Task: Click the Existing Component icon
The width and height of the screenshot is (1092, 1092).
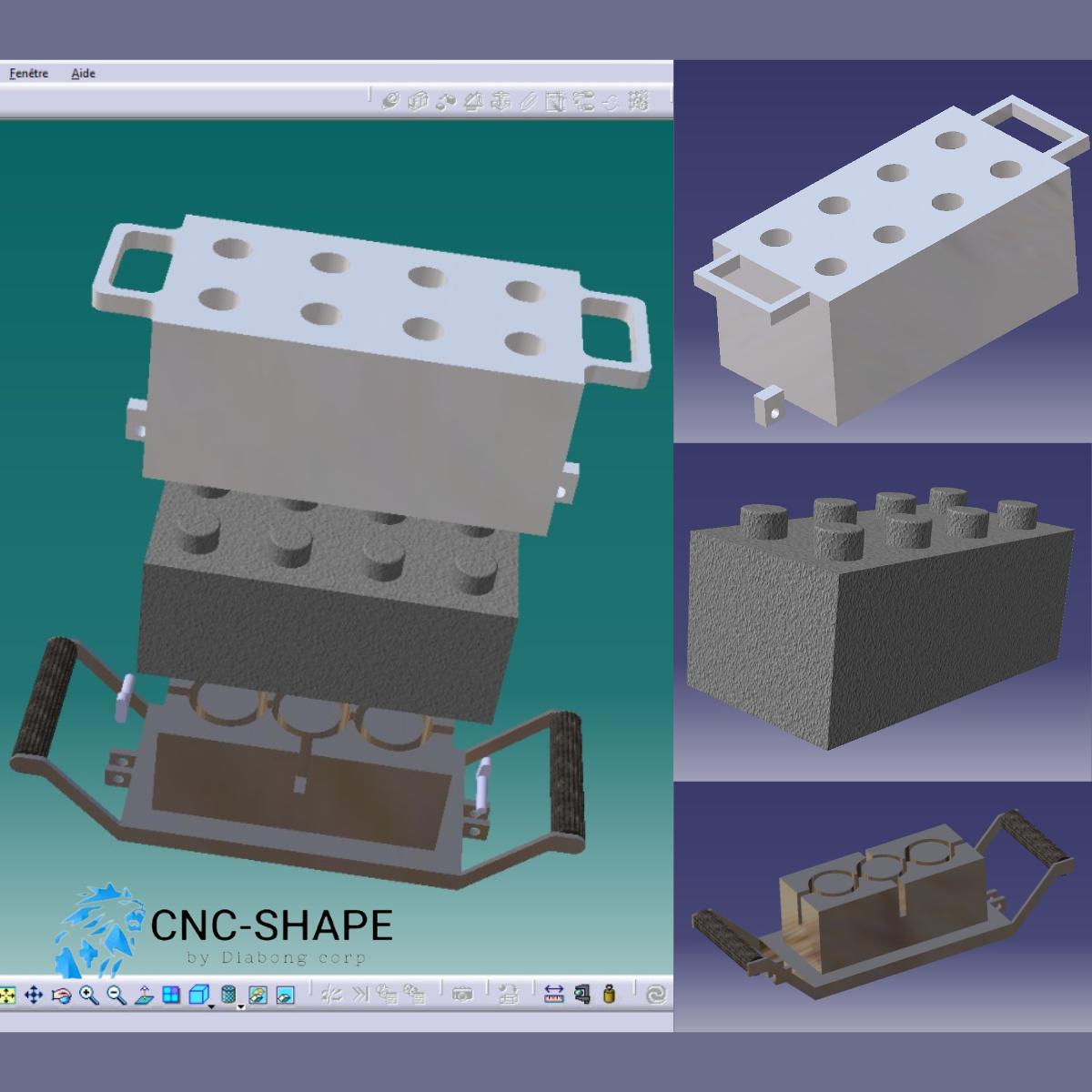Action: pos(473,101)
